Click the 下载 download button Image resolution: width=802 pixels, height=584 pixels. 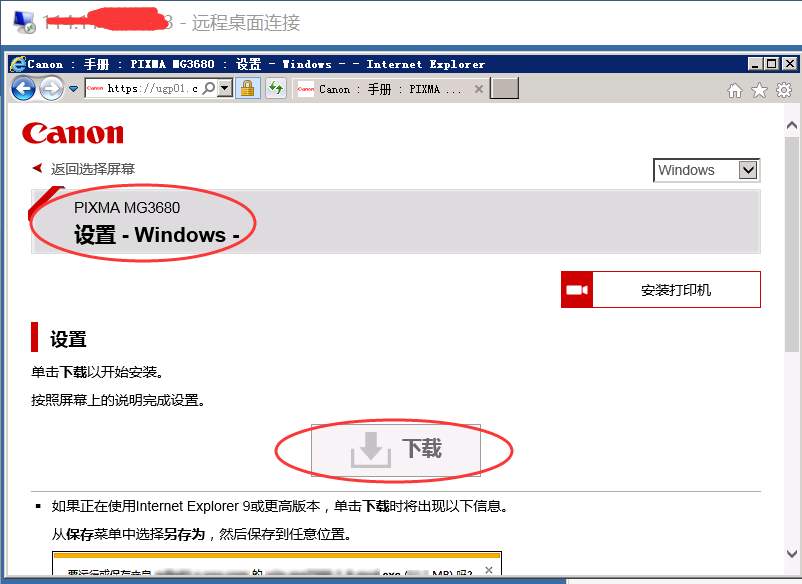[395, 450]
